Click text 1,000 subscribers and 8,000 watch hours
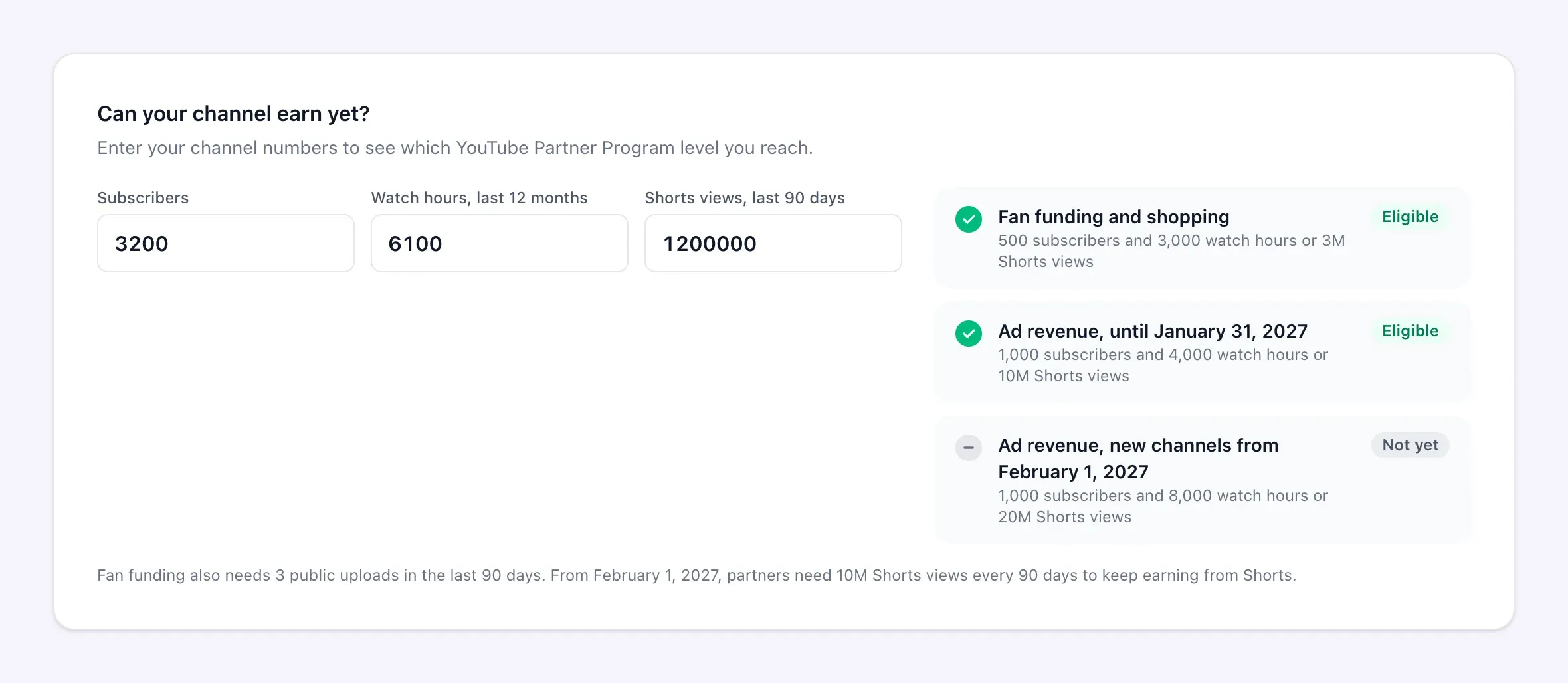This screenshot has height=683, width=1568. click(x=1163, y=506)
